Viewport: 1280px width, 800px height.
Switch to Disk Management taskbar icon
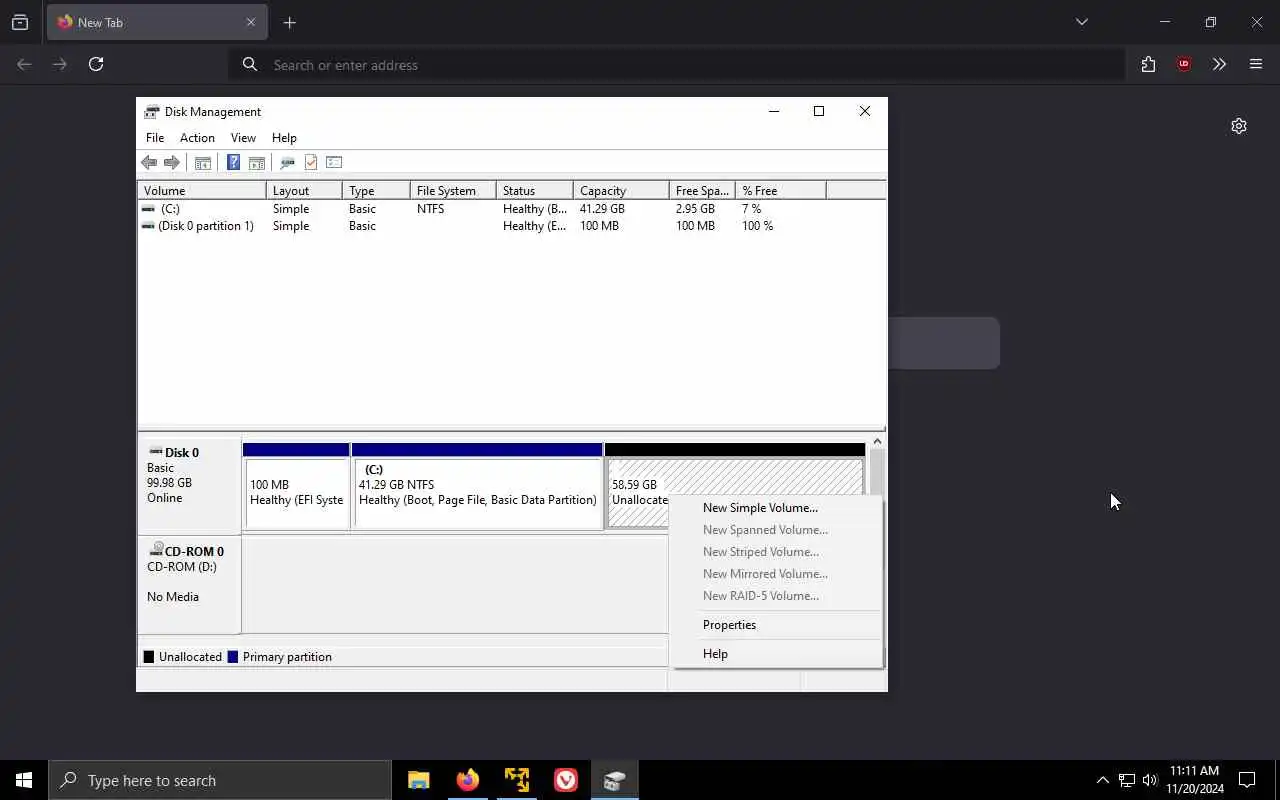tap(615, 780)
